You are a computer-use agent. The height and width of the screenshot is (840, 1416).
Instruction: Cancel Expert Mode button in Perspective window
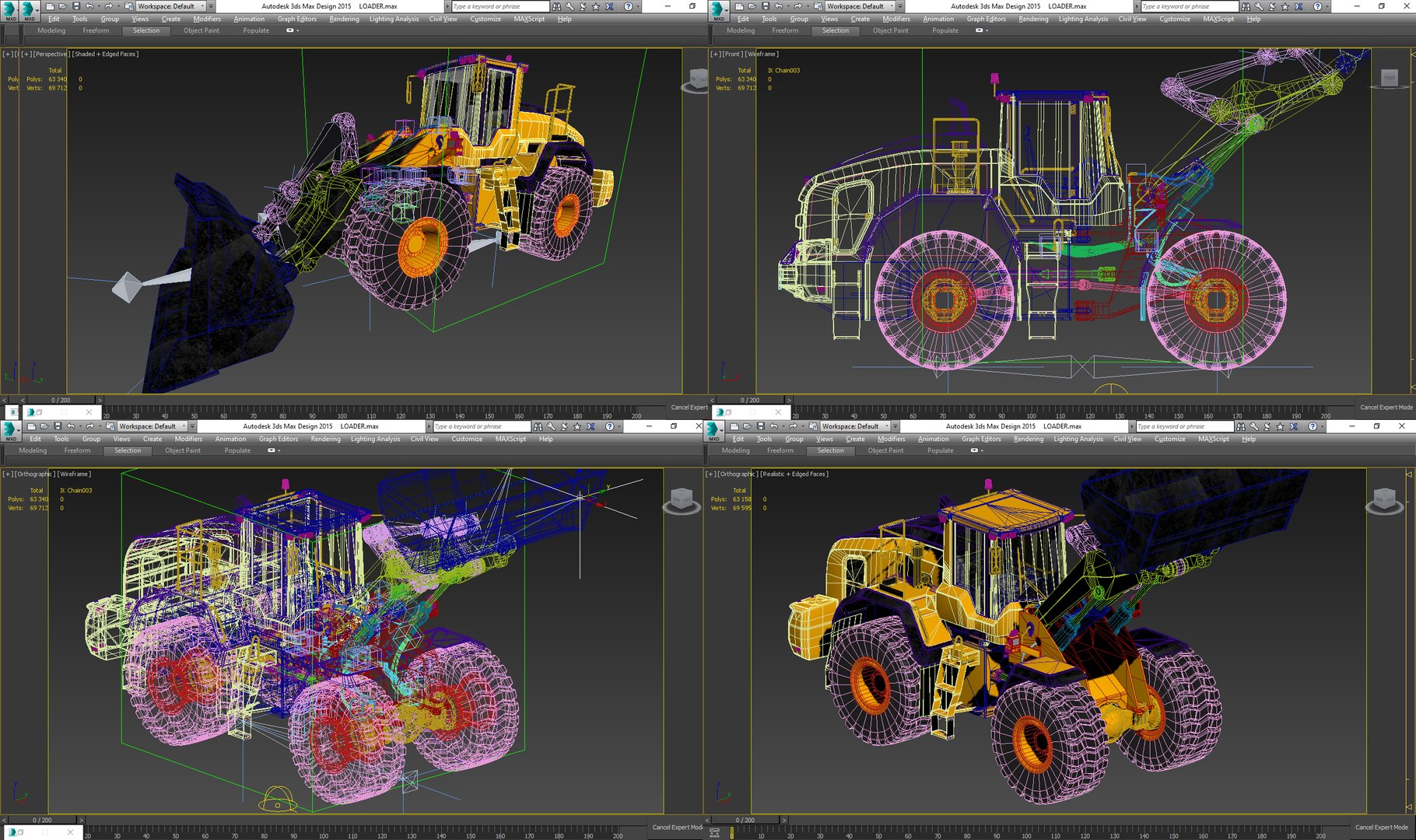pos(689,408)
